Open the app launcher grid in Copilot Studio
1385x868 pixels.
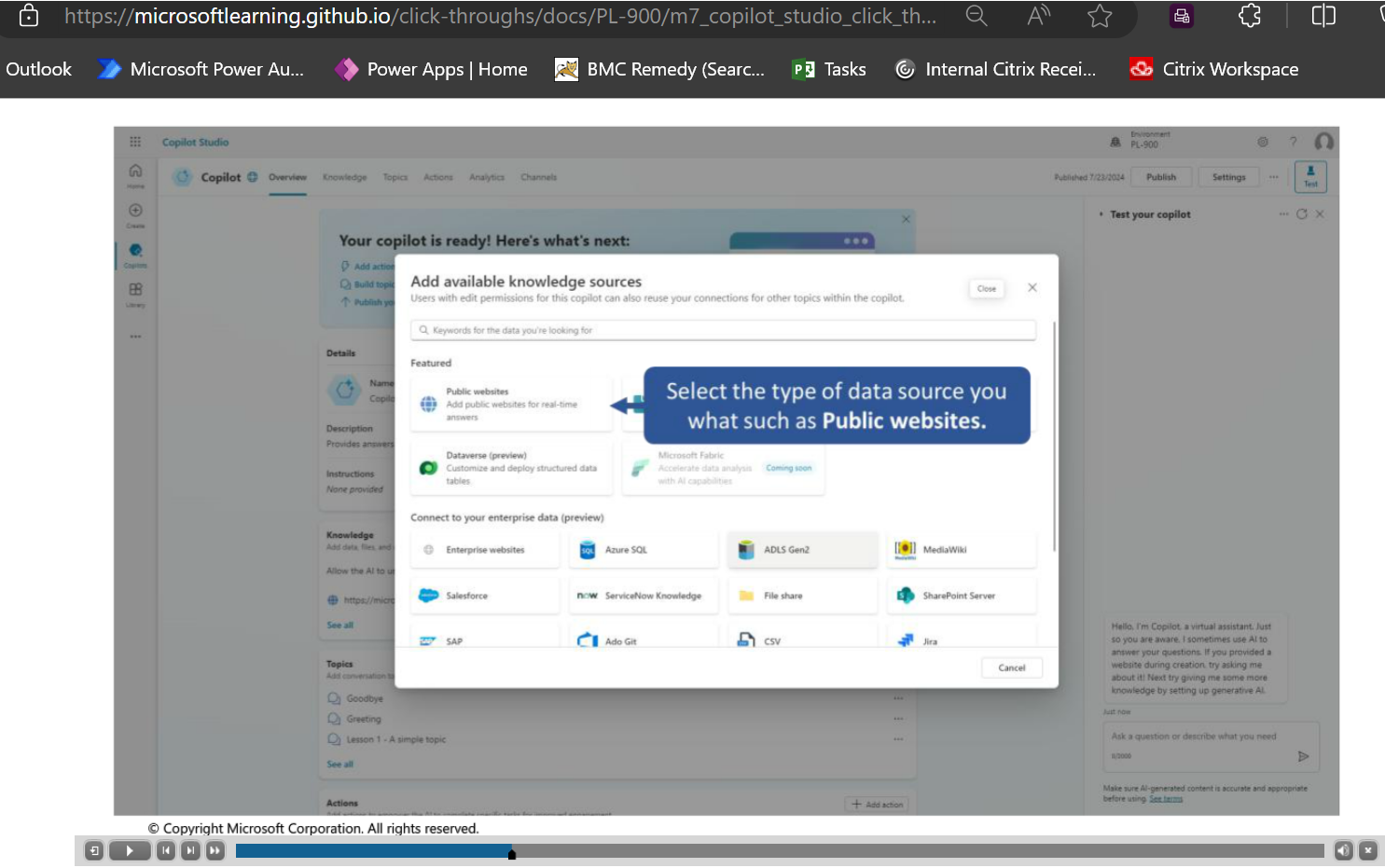135,142
